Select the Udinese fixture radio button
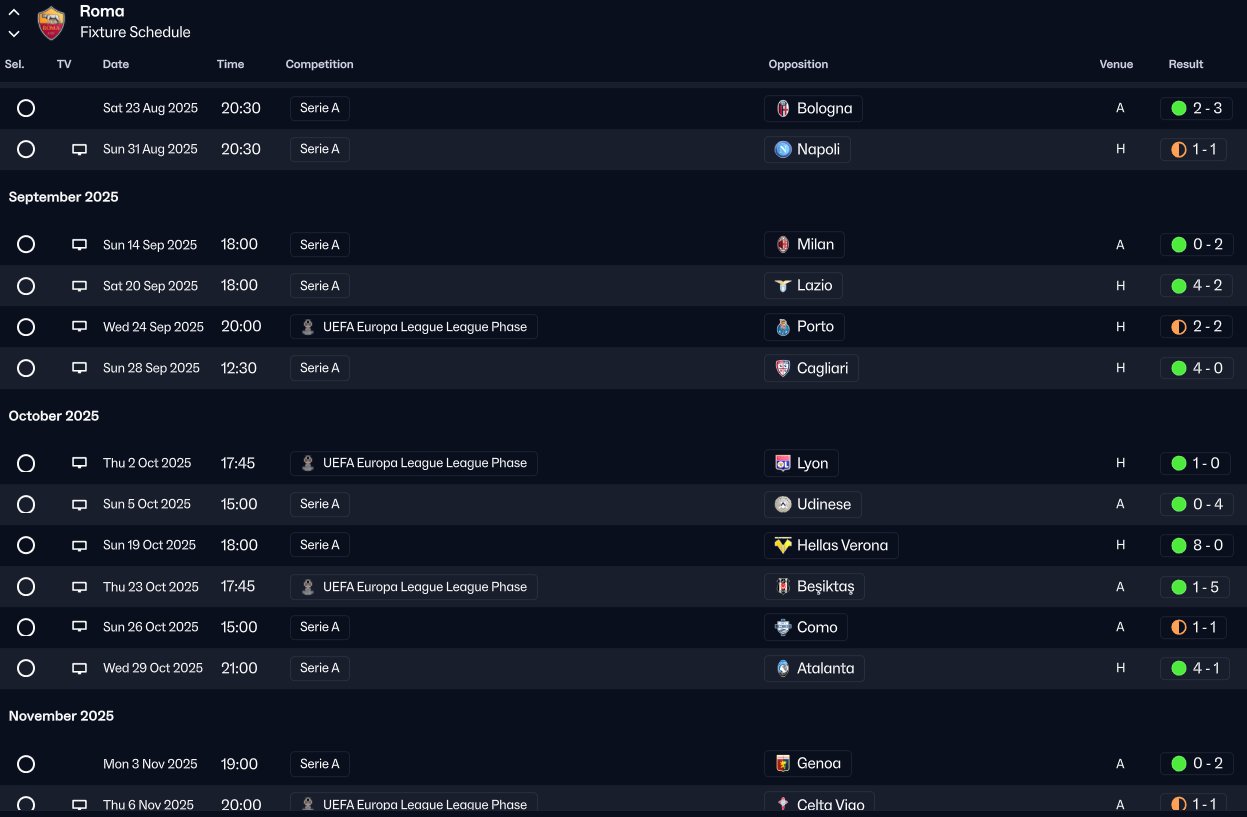1247x817 pixels. [x=26, y=504]
